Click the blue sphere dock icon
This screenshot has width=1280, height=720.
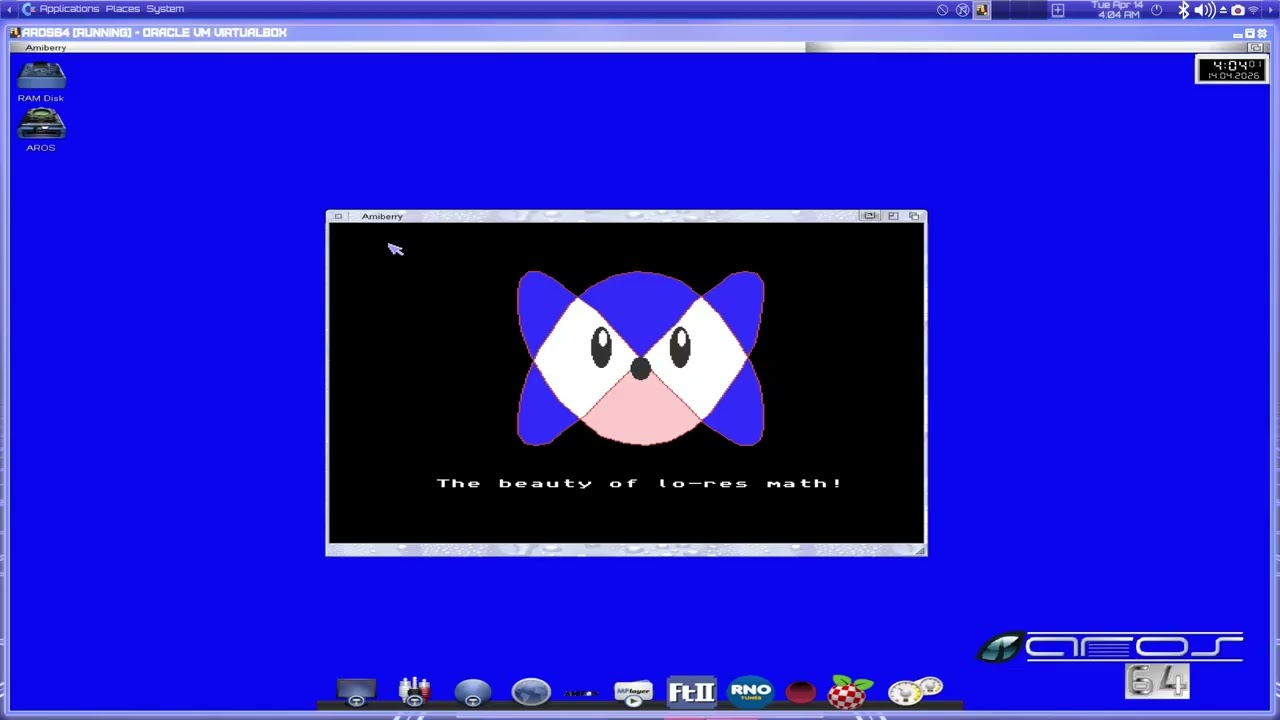(473, 692)
